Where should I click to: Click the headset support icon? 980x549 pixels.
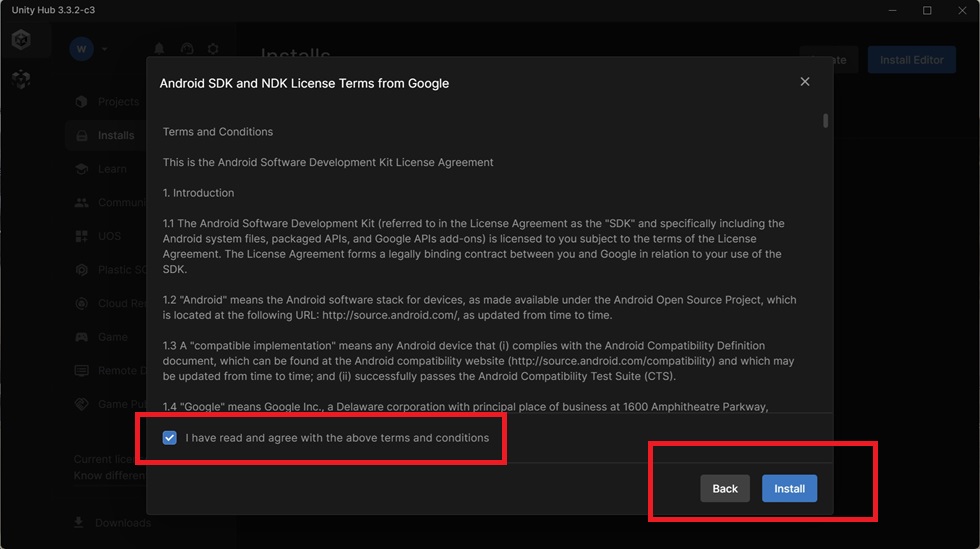187,49
